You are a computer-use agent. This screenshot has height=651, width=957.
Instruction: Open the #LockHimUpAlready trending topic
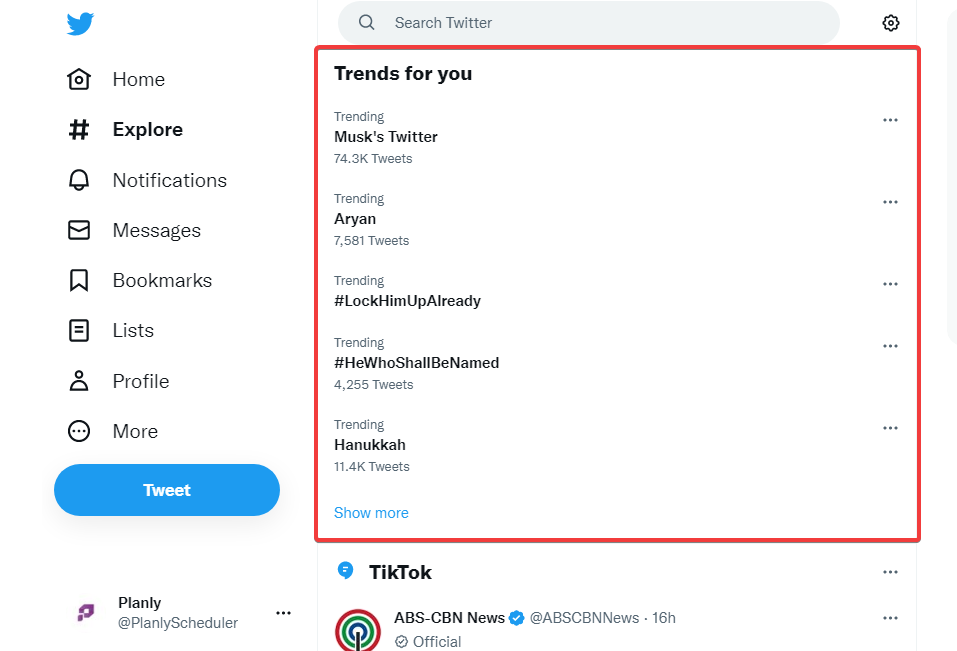(407, 301)
